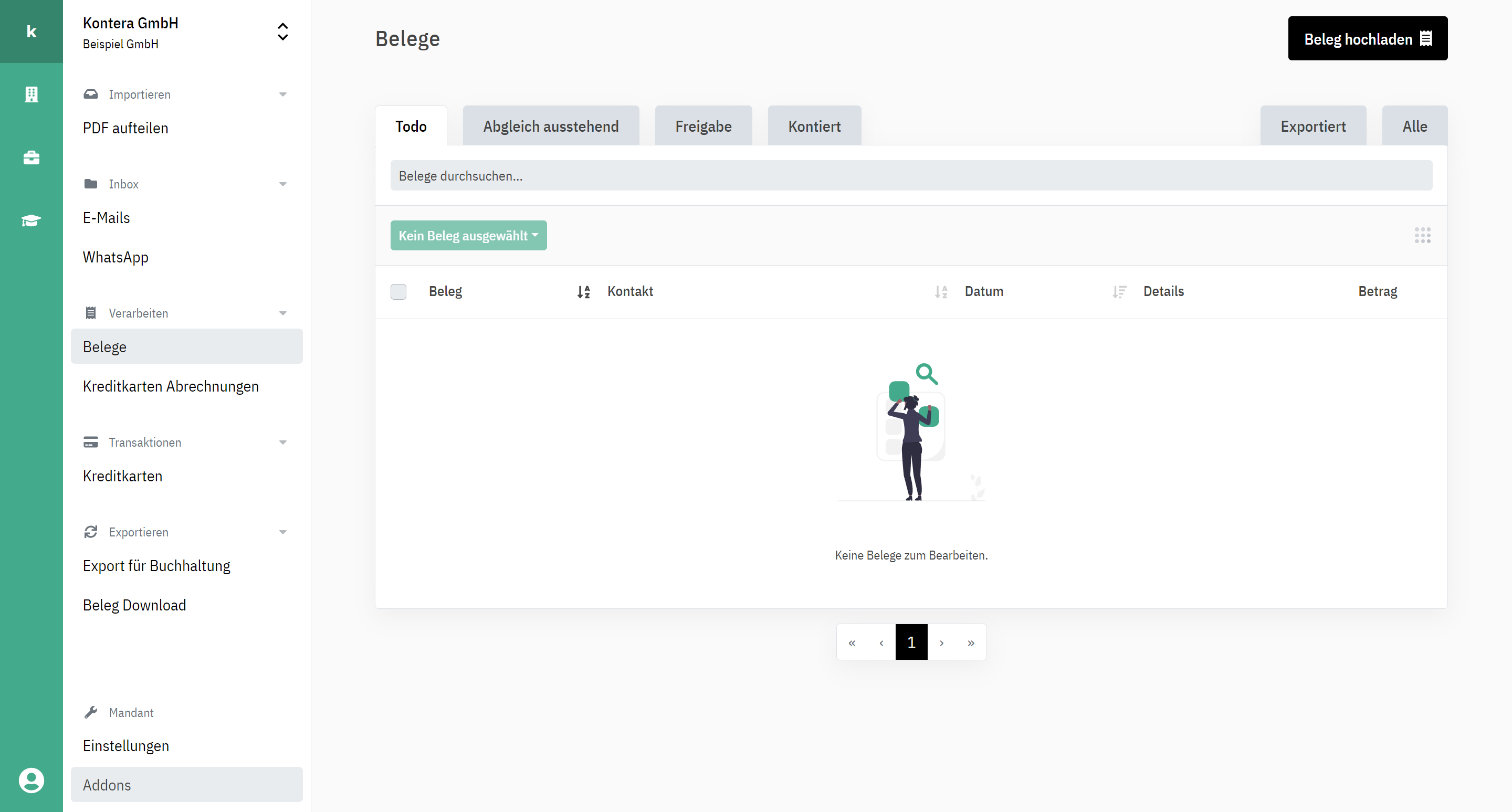Open the building icon in green rail
This screenshot has height=812, width=1512.
point(31,94)
